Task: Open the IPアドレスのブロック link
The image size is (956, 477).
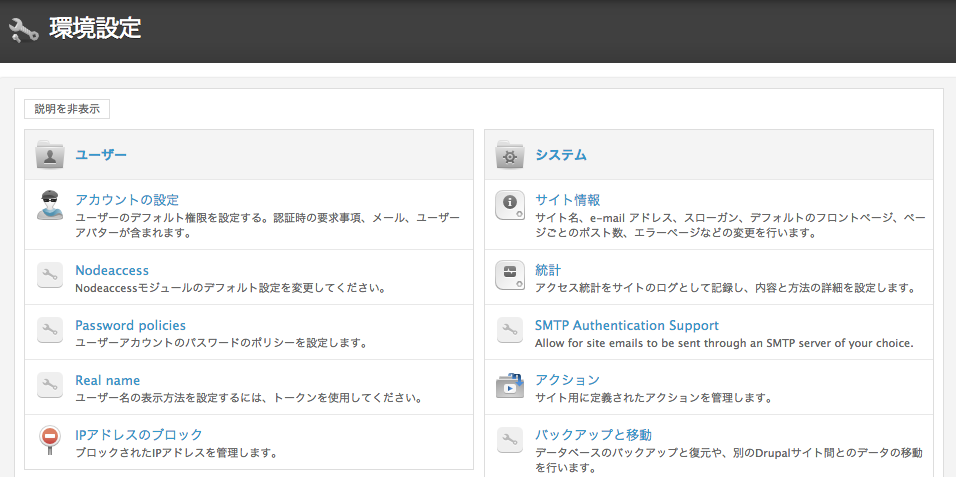Action: pos(139,435)
